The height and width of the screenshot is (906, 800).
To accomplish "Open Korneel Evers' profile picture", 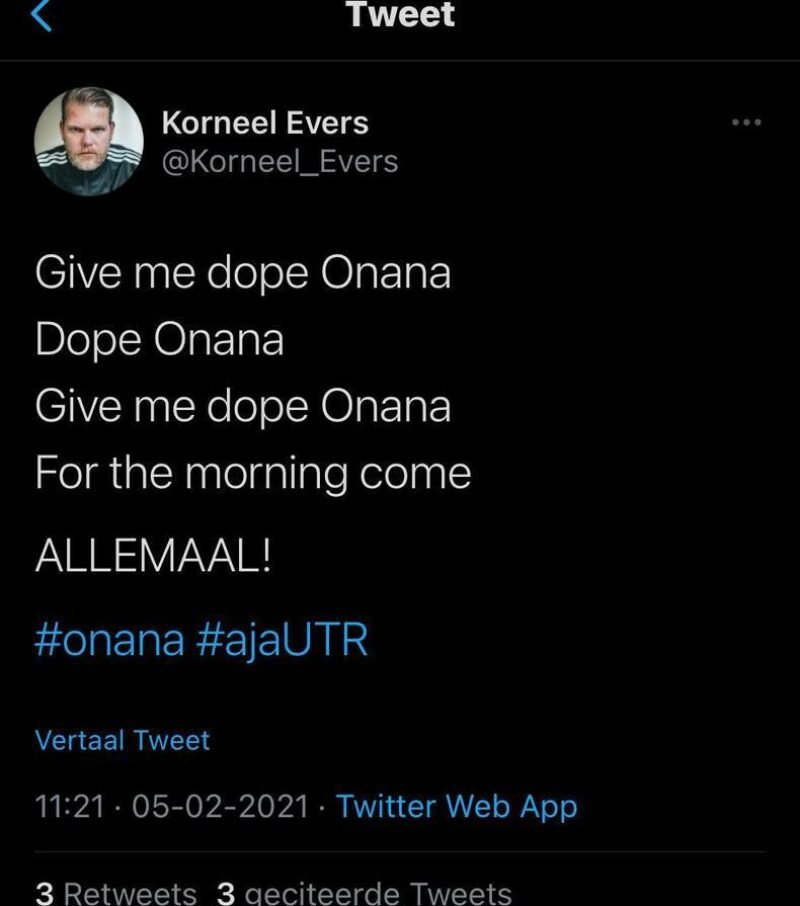I will point(88,141).
